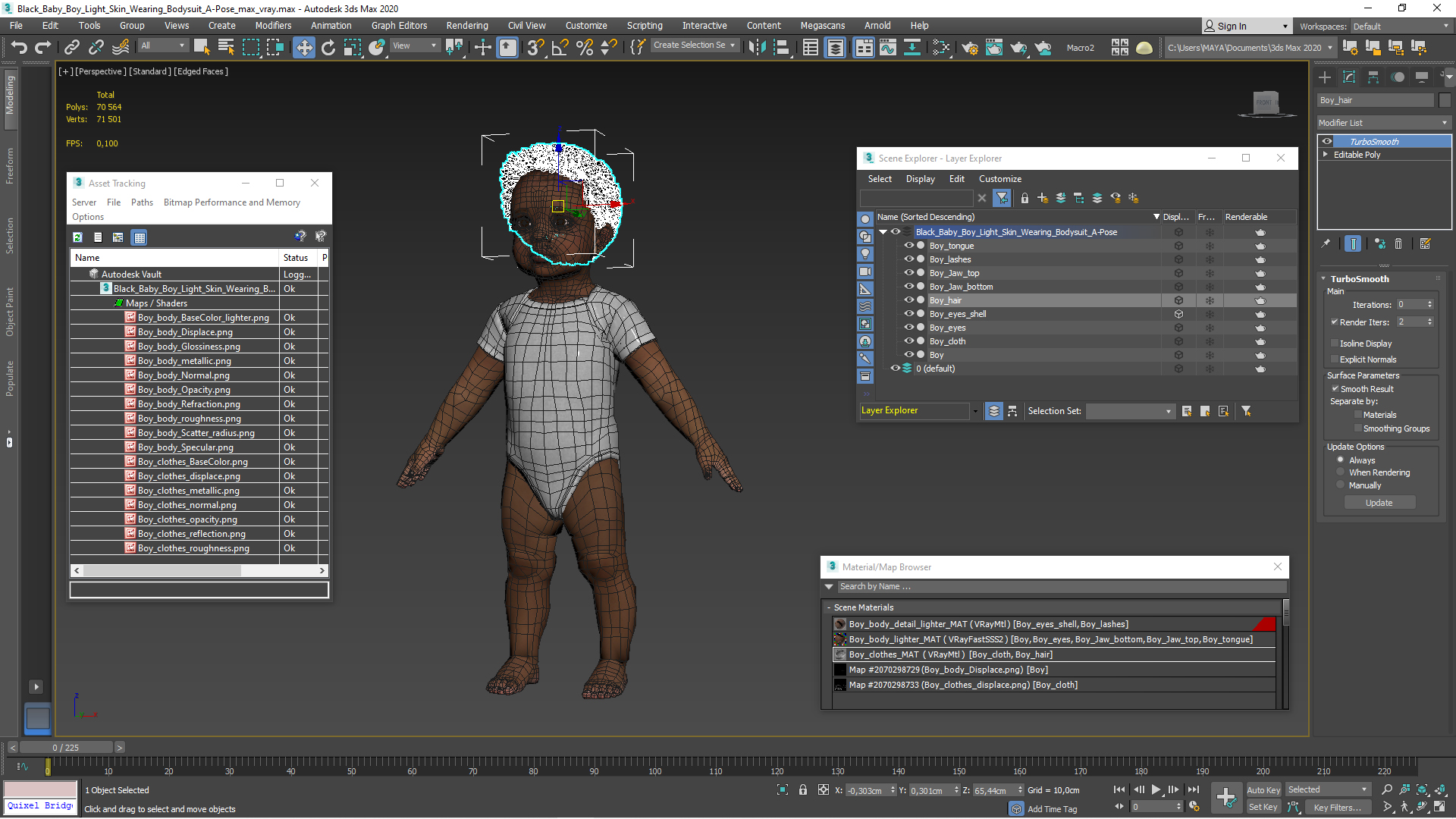Toggle visibility of Boy_hair layer

[x=907, y=300]
